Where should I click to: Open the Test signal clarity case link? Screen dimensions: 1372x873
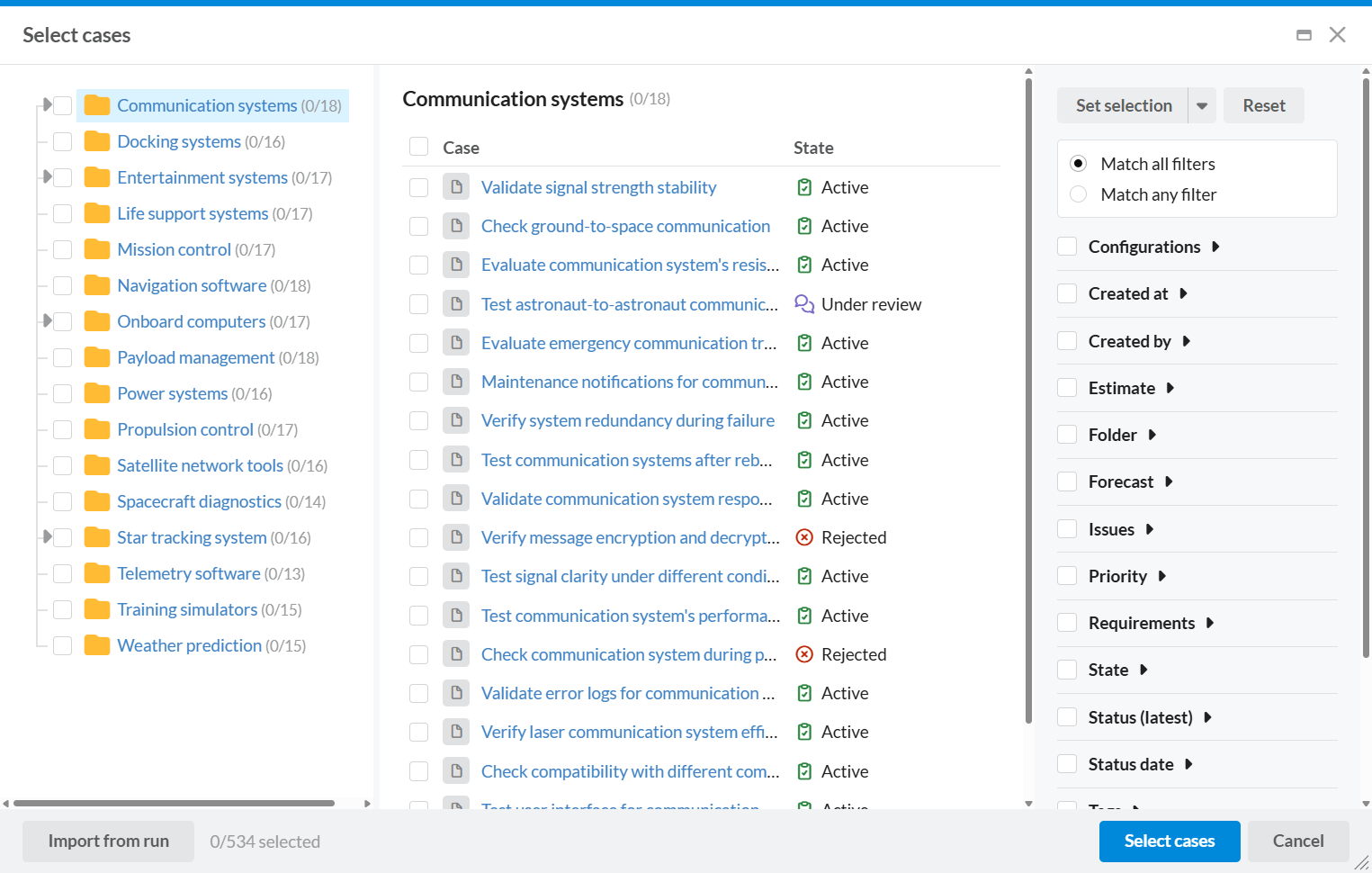click(x=630, y=576)
